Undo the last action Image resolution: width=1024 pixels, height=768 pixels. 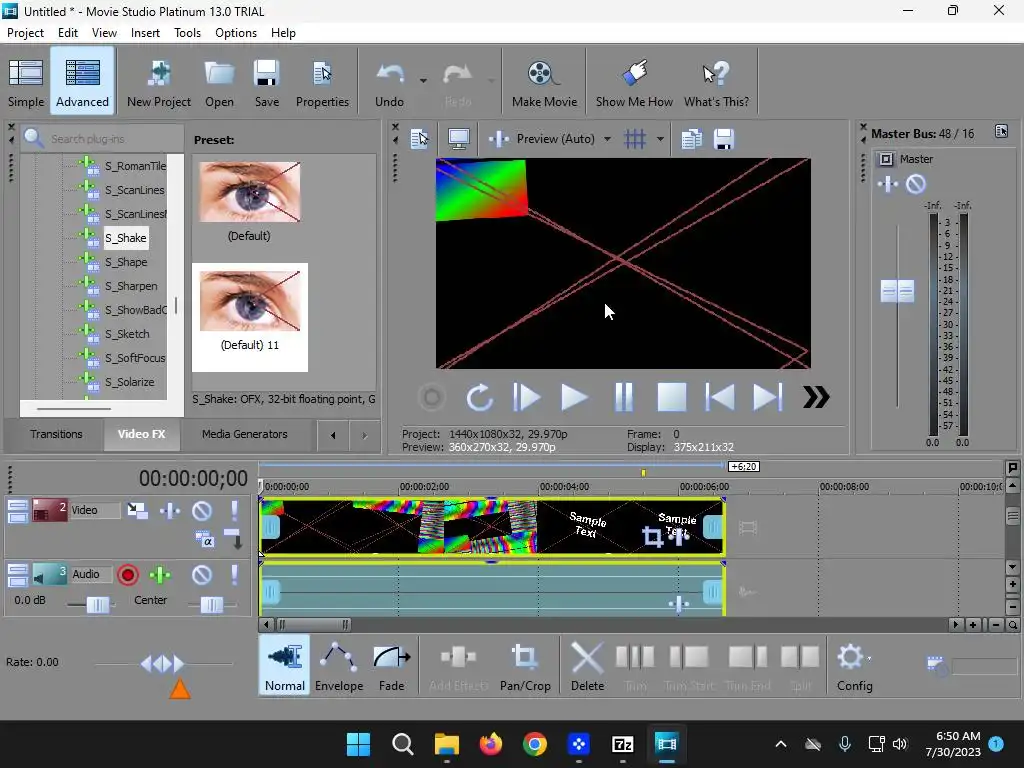click(x=390, y=82)
